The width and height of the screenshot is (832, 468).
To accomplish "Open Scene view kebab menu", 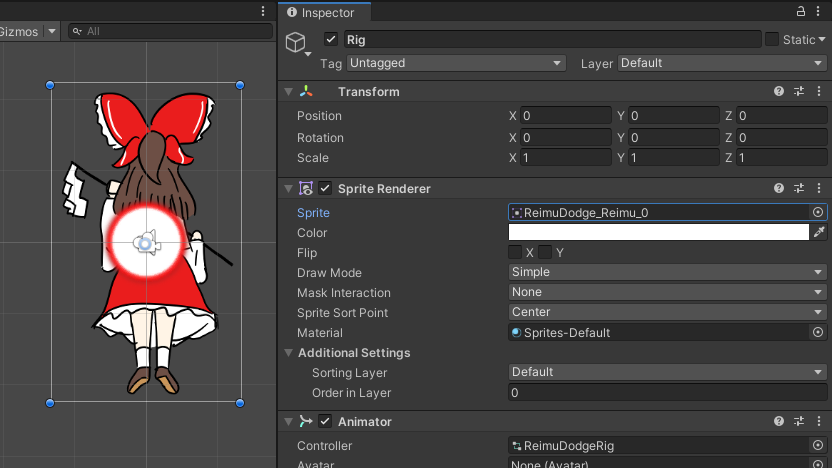I will pos(263,11).
